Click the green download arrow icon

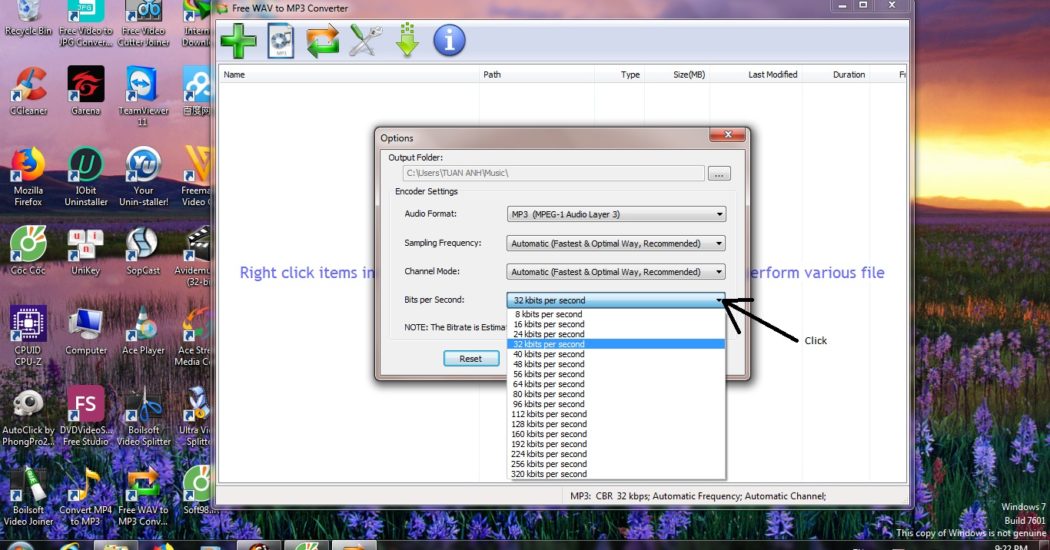pos(407,40)
